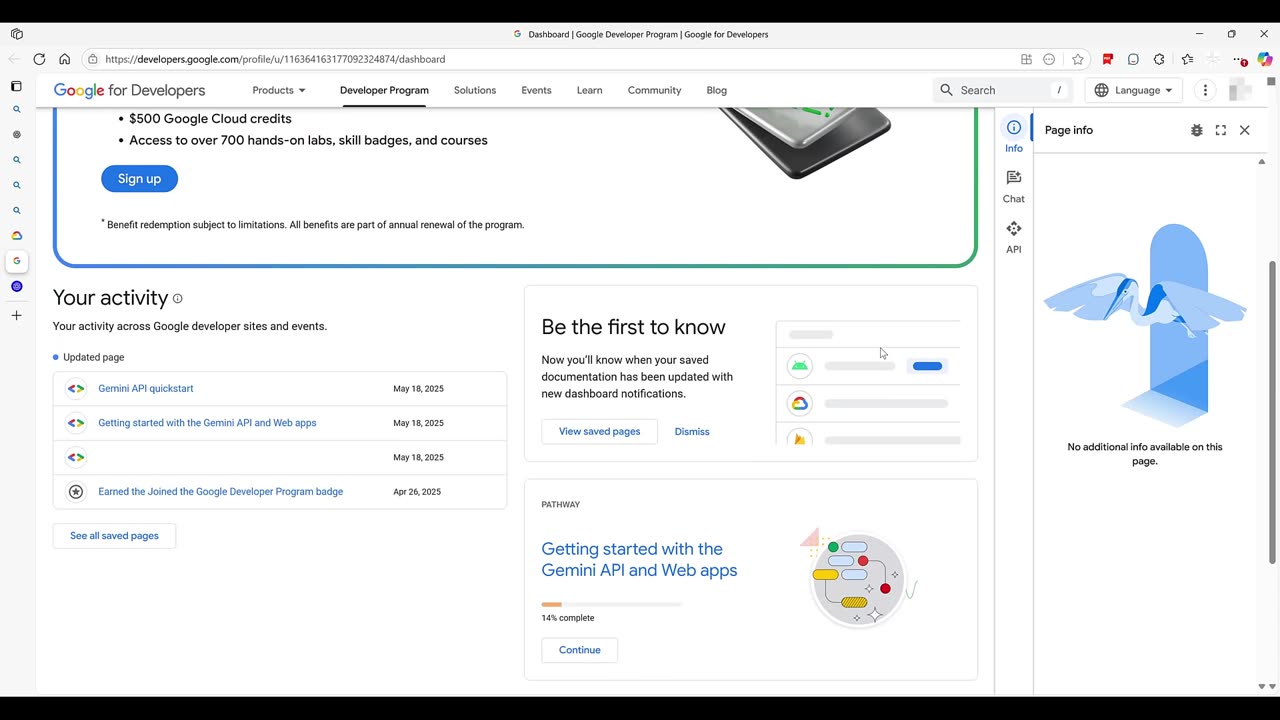
Task: Click the Page info panel heading
Action: coord(1069,130)
